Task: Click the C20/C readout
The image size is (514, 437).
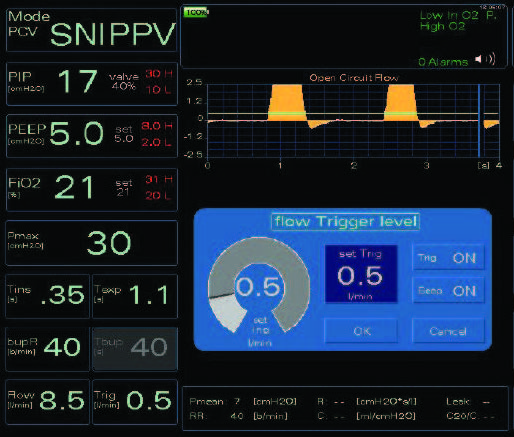Action: [470, 416]
